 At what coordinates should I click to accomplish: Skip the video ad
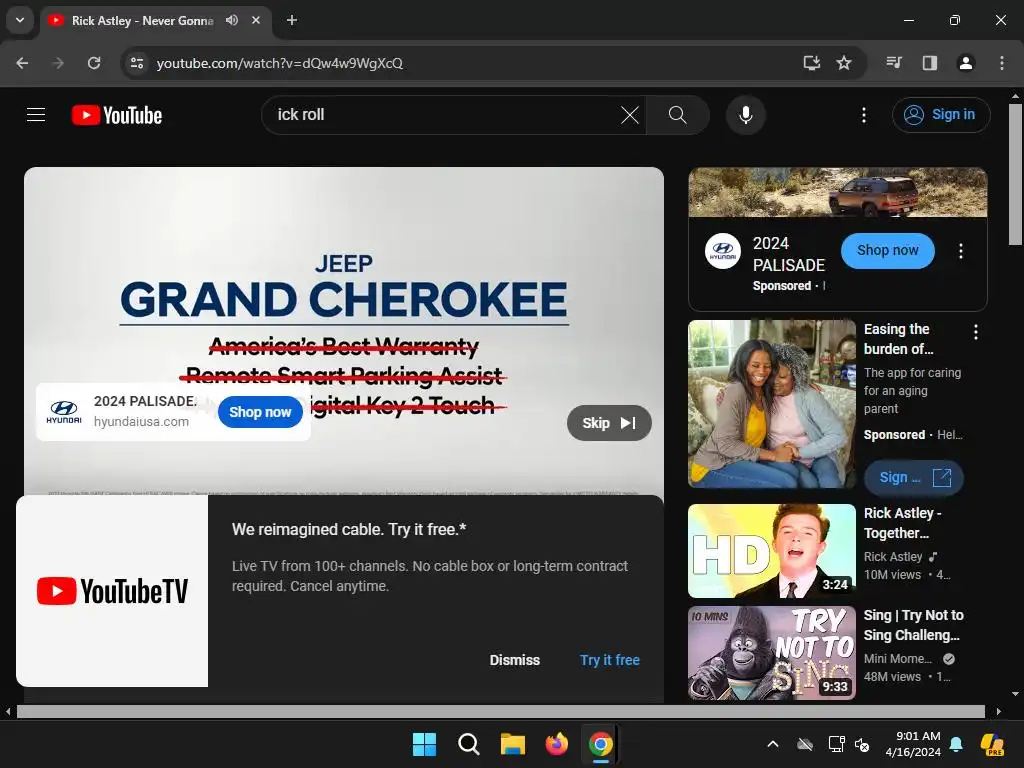[x=609, y=423]
